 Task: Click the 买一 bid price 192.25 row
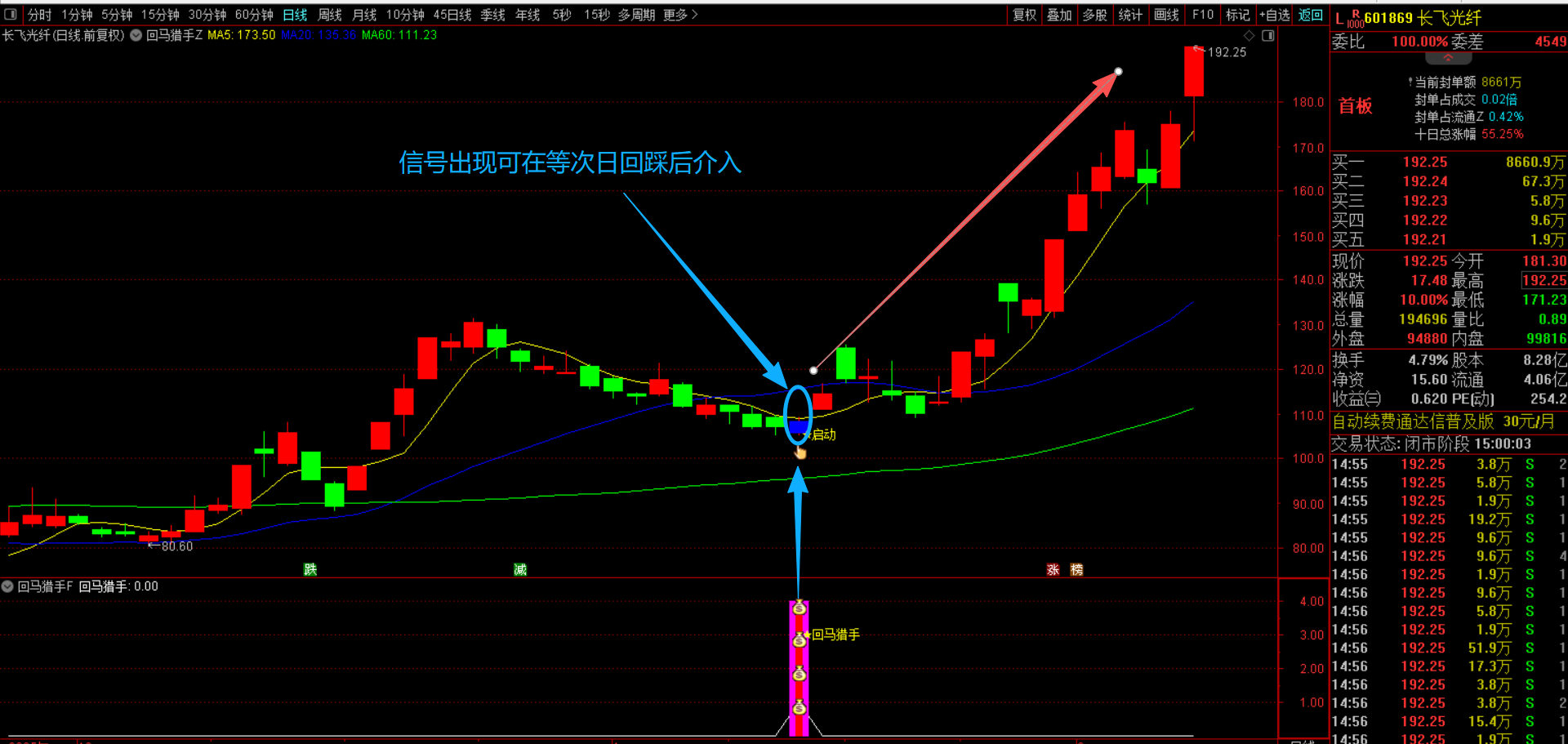point(1449,162)
